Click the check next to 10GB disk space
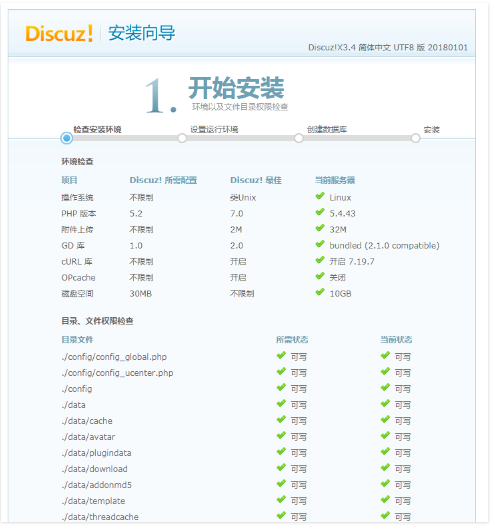This screenshot has width=498, height=531. (x=320, y=292)
